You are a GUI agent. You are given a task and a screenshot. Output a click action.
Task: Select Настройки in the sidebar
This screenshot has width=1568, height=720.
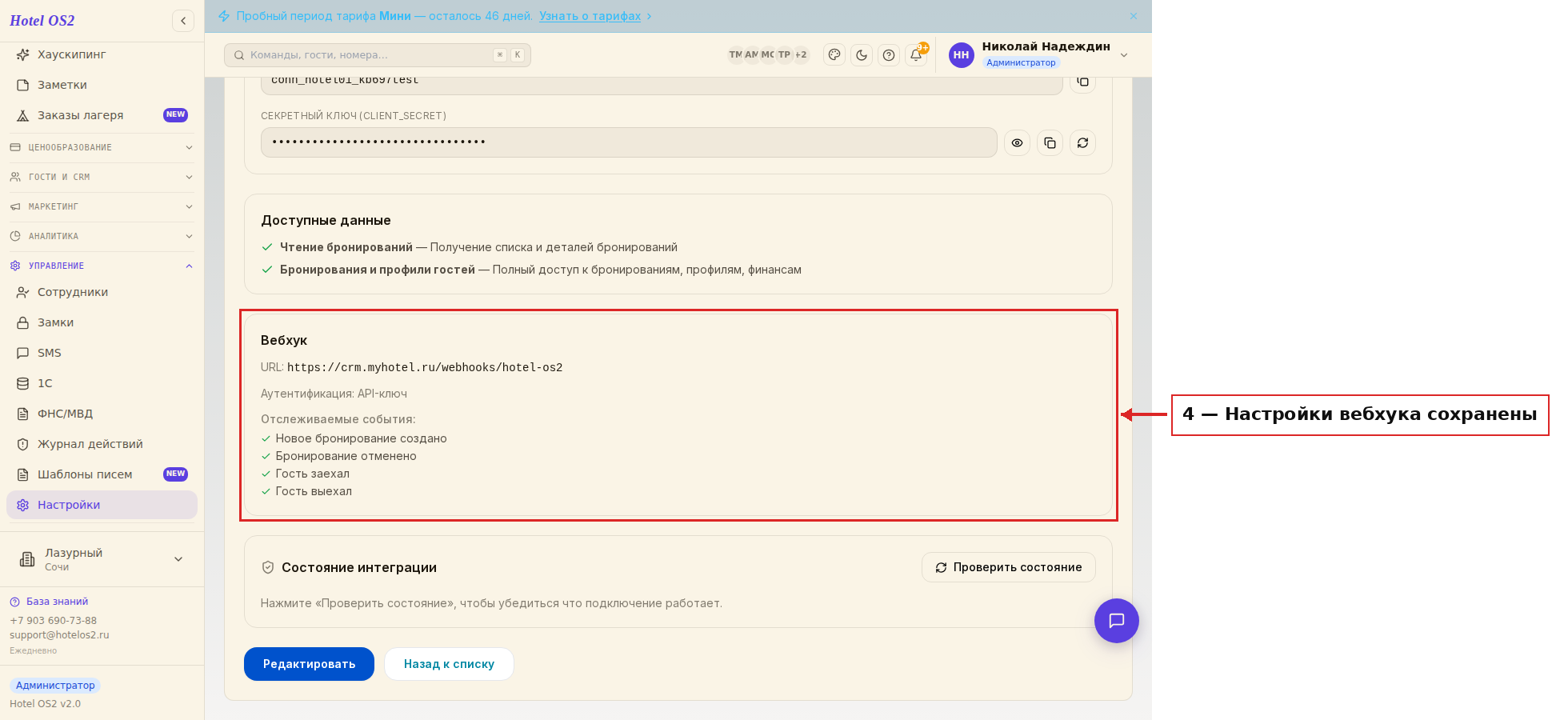pos(102,505)
